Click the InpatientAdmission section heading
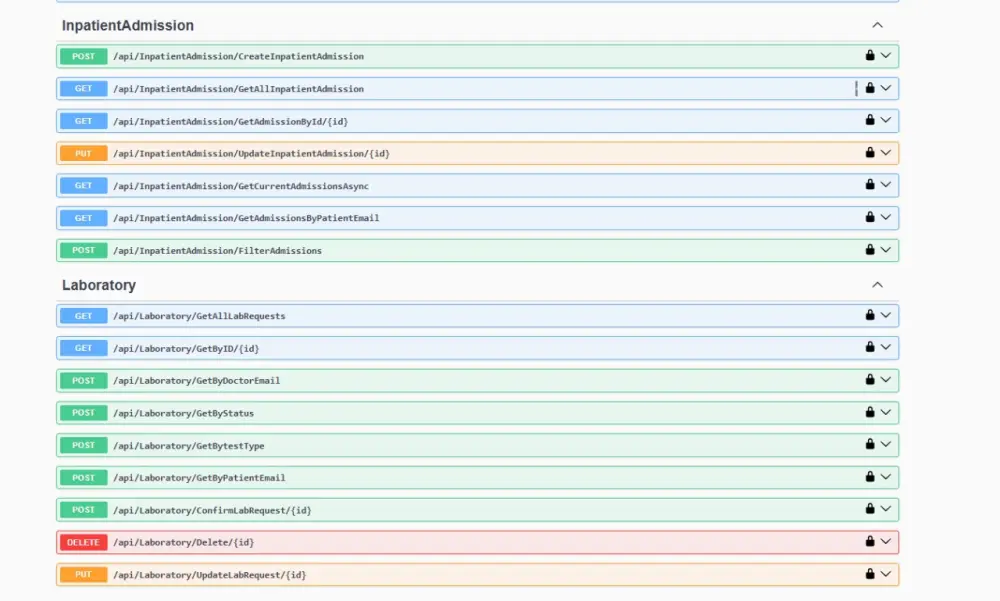 click(x=126, y=25)
